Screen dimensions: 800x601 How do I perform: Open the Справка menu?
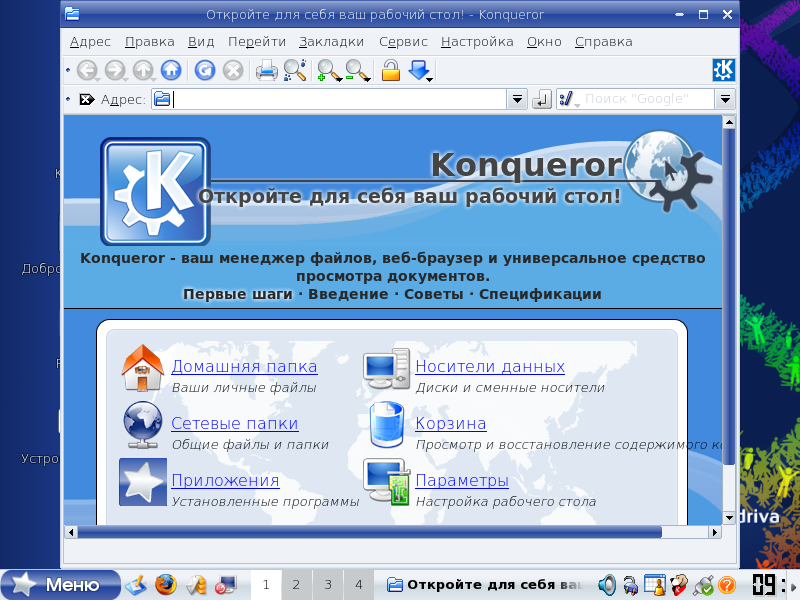pos(604,42)
